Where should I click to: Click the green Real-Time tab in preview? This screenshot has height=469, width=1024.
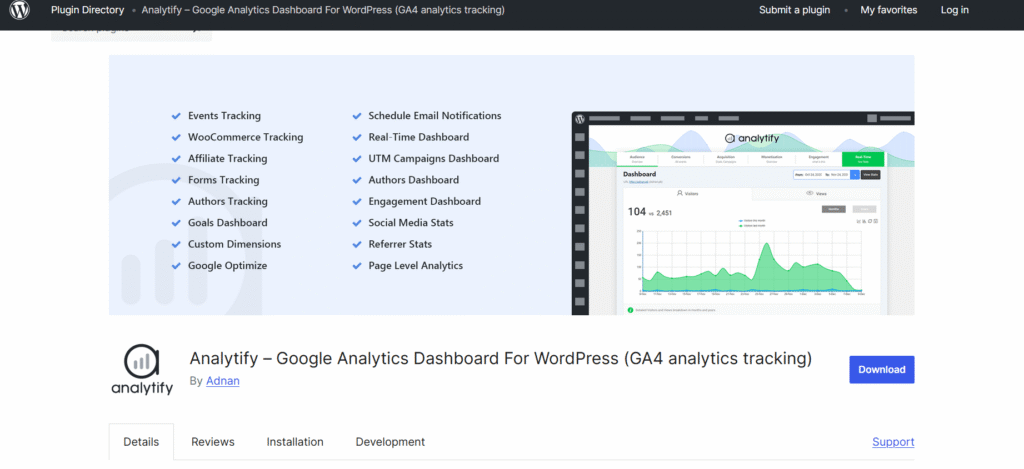tap(863, 159)
